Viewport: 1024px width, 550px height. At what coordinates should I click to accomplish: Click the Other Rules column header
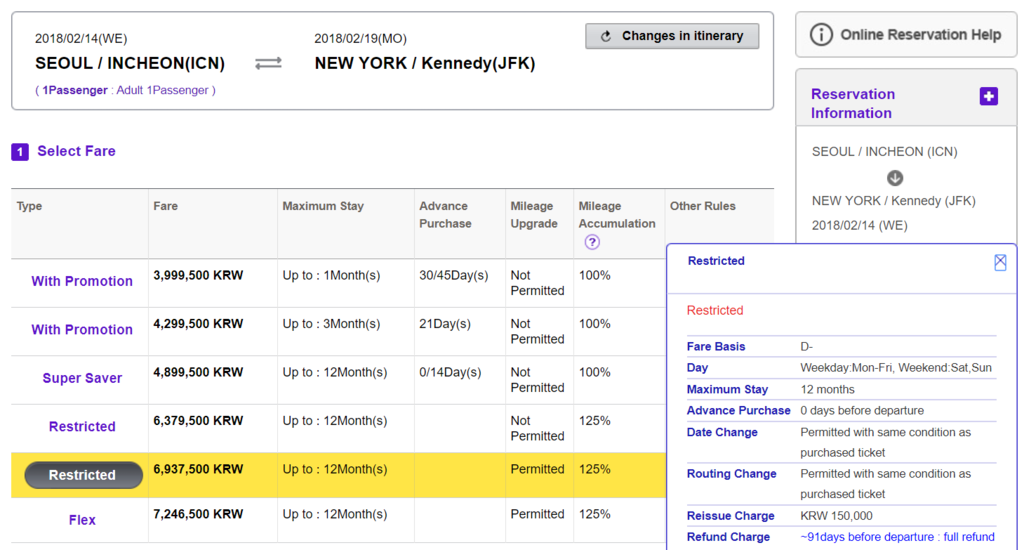click(x=703, y=206)
